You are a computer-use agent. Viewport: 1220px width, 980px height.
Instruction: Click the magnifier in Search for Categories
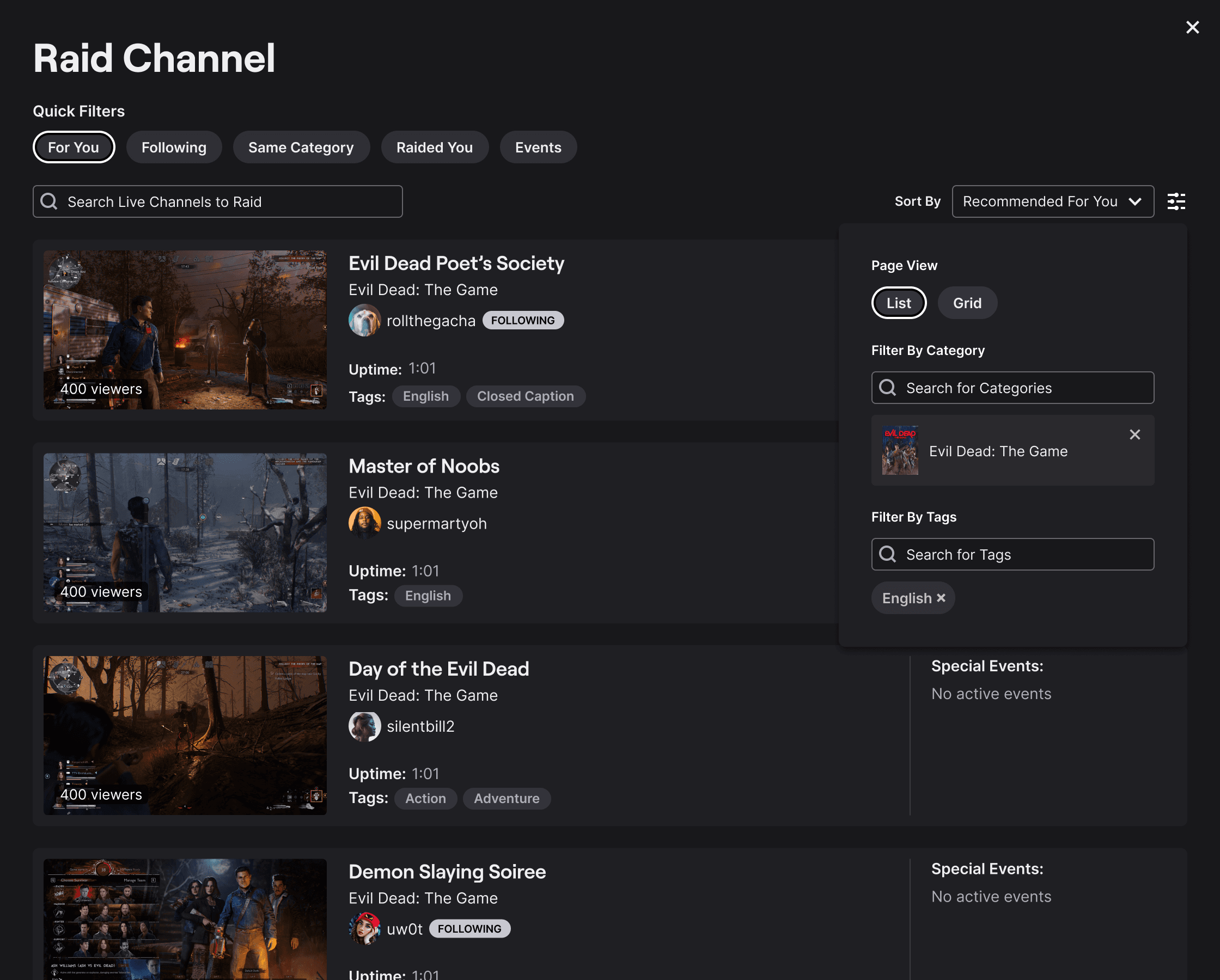pyautogui.click(x=888, y=388)
